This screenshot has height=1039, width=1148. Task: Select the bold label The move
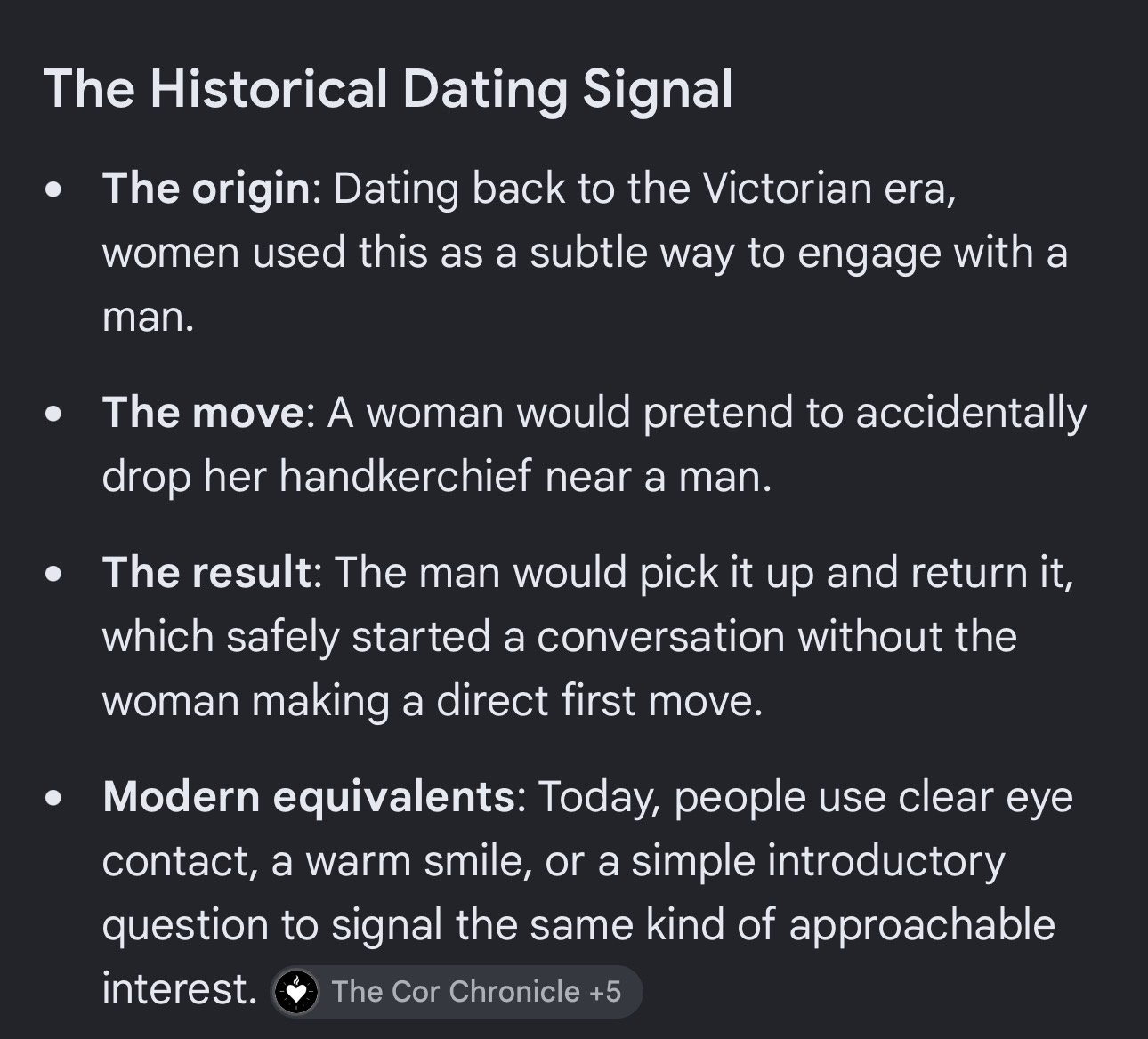coord(203,413)
